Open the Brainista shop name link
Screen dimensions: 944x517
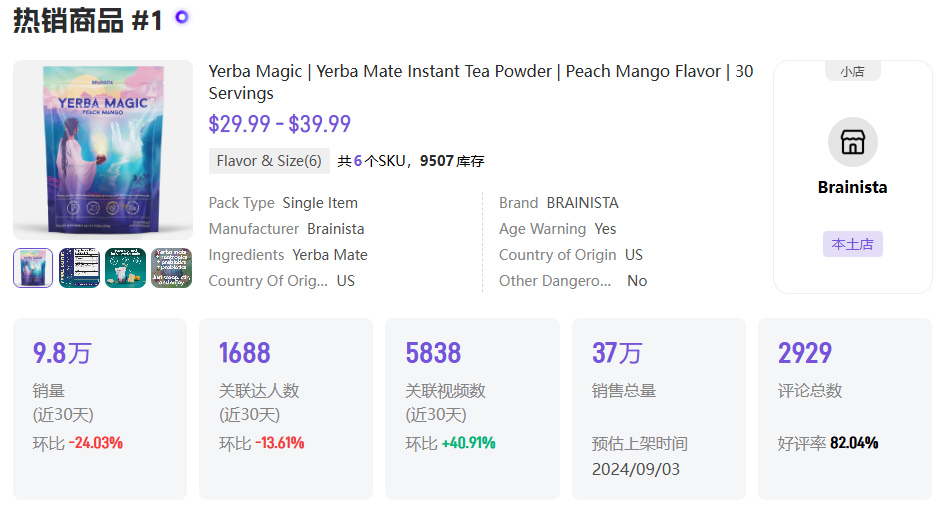coord(852,187)
